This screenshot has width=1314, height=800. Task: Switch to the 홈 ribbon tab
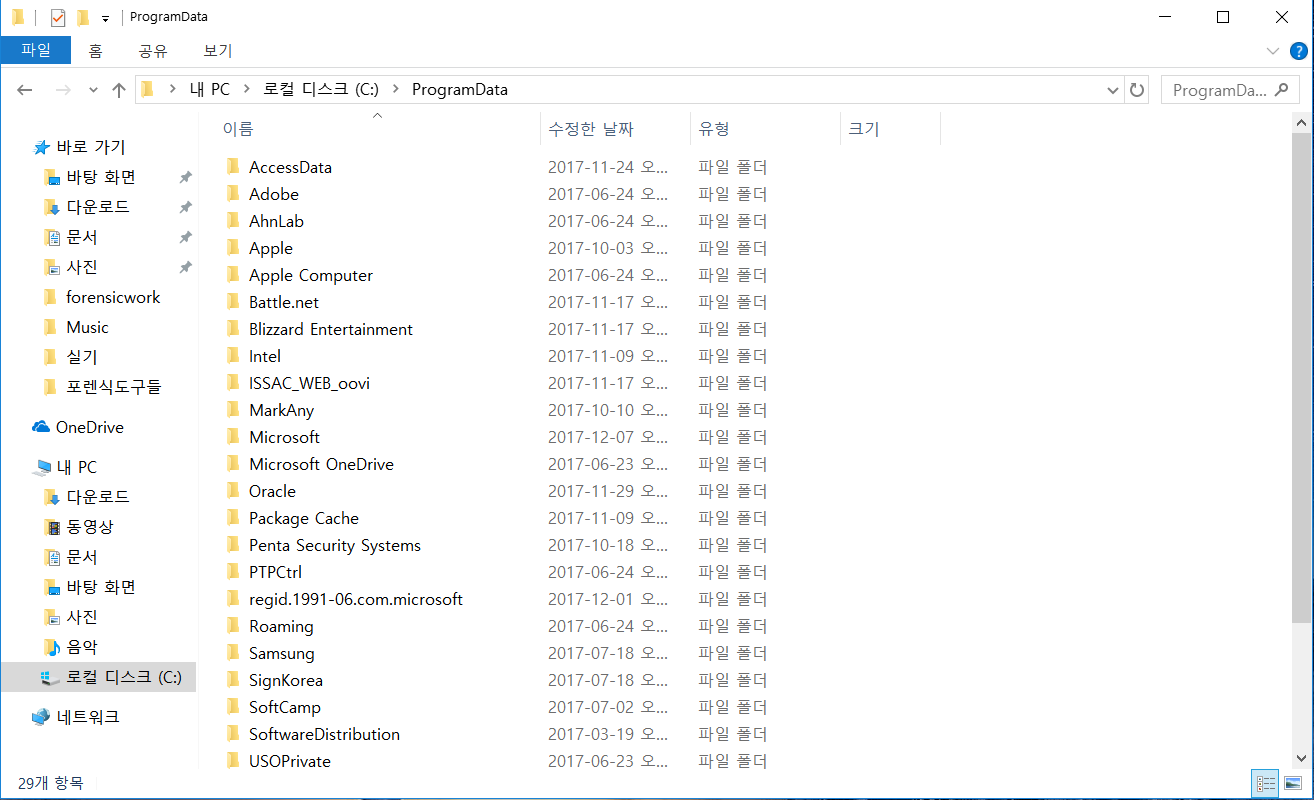[95, 50]
